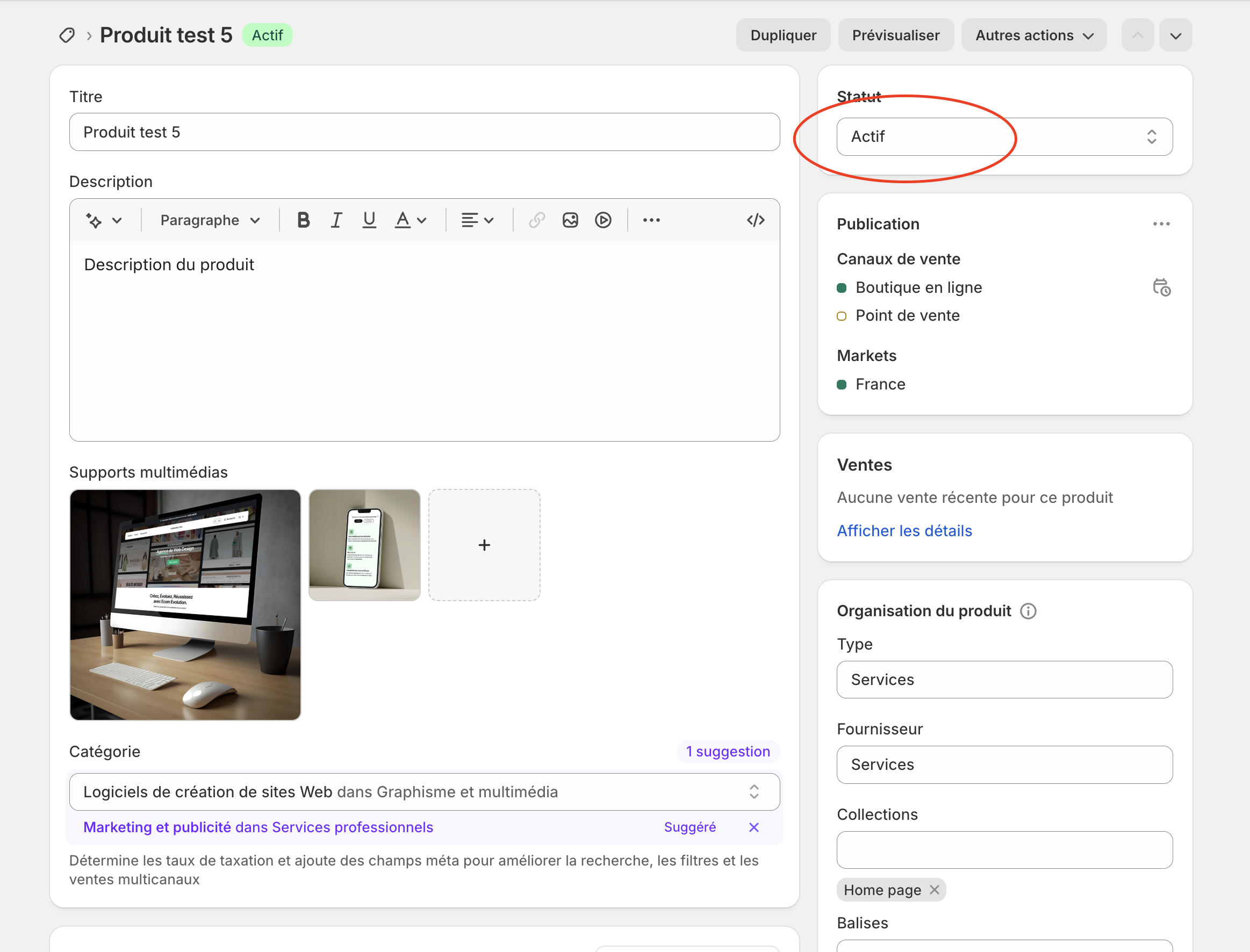Schedule Boutique en ligne publication date

(1161, 287)
